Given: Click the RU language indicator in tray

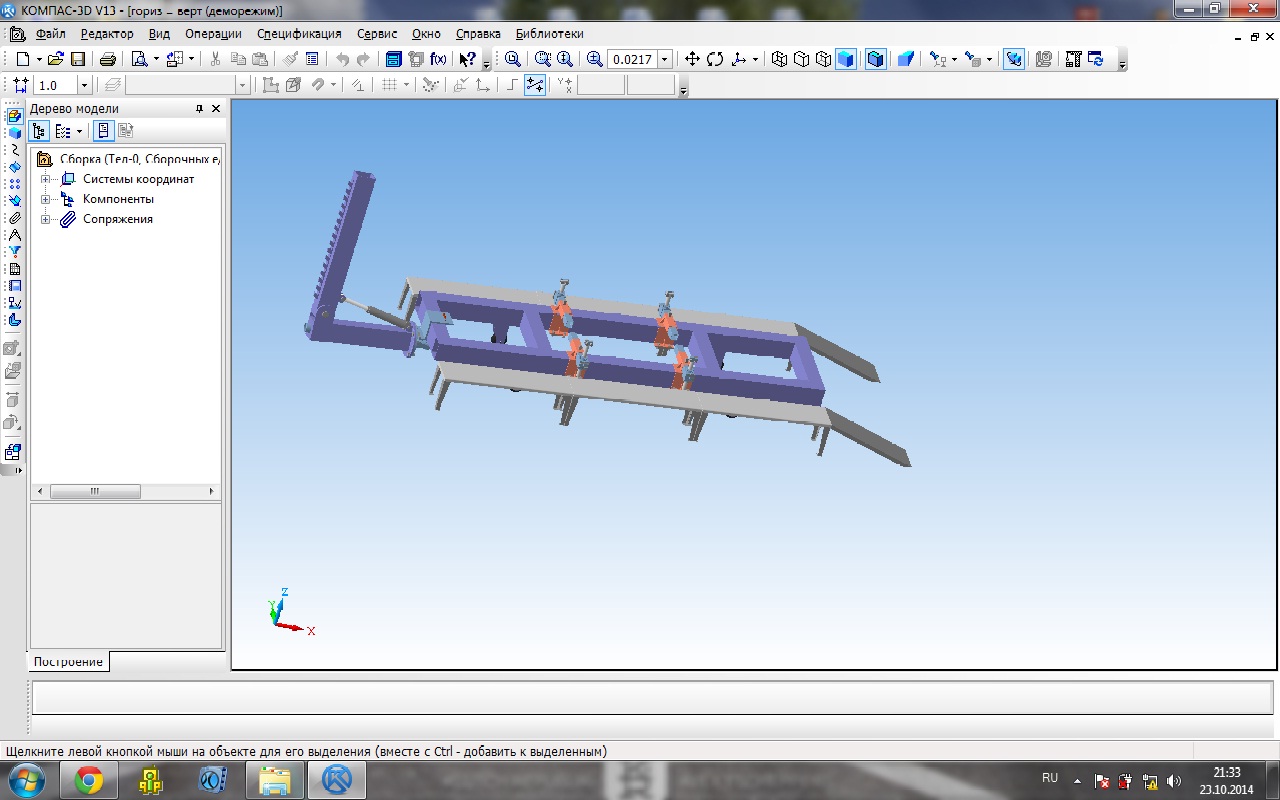Looking at the screenshot, I should click(1050, 777).
